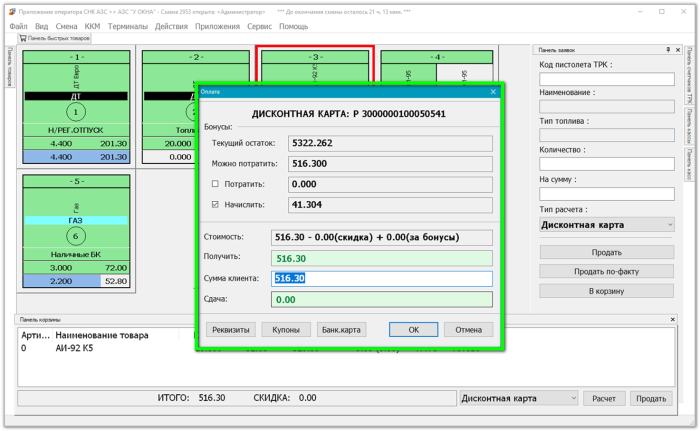Click the Сдача amount field
The image size is (700, 431).
[382, 299]
